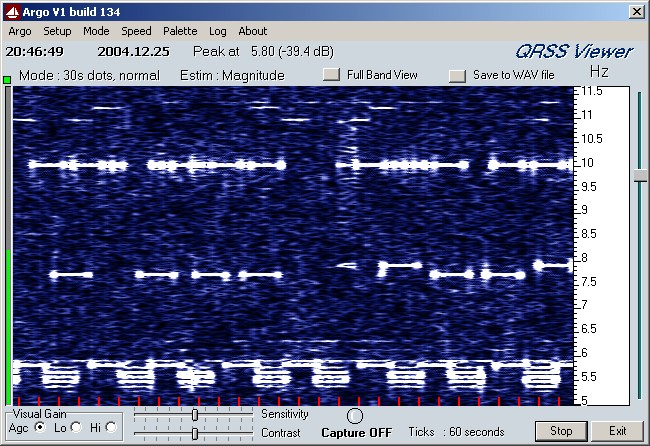This screenshot has height=446, width=650.
Task: Open the About menu
Action: 252,31
